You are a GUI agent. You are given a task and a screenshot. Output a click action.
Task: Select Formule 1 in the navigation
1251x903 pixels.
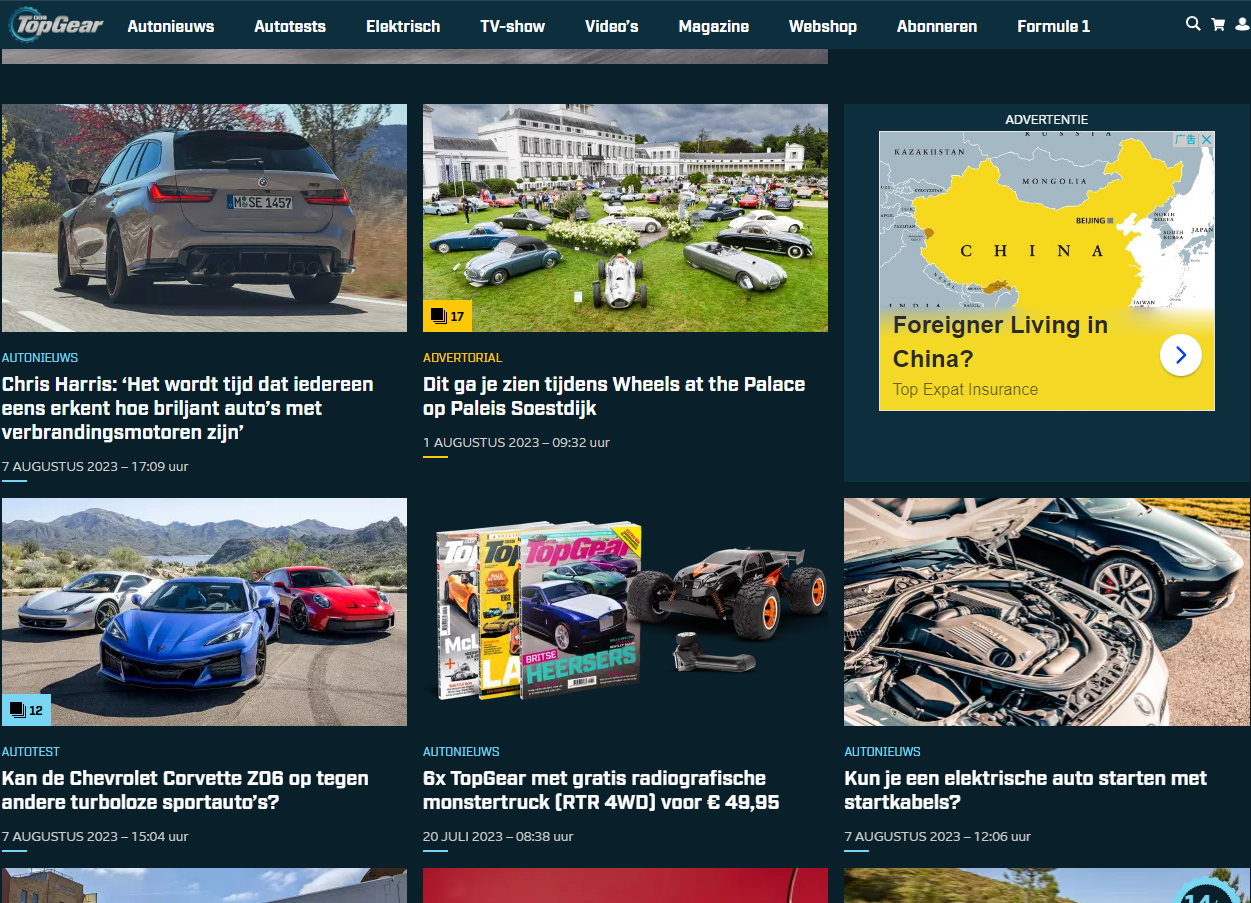point(1053,26)
